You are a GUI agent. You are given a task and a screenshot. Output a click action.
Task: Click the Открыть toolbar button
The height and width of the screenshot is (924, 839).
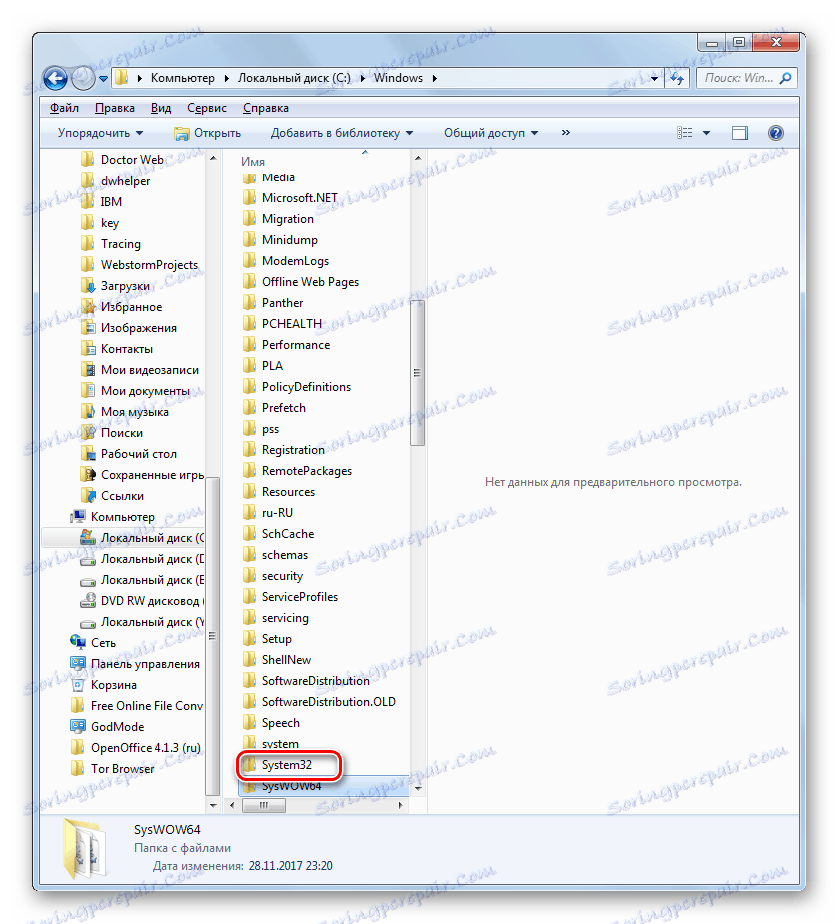pos(207,133)
